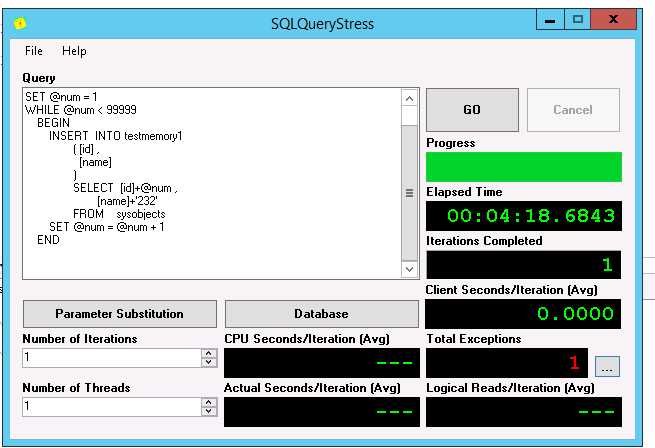
Task: Click the 'FROM sysobjects' query line
Action: click(x=119, y=214)
